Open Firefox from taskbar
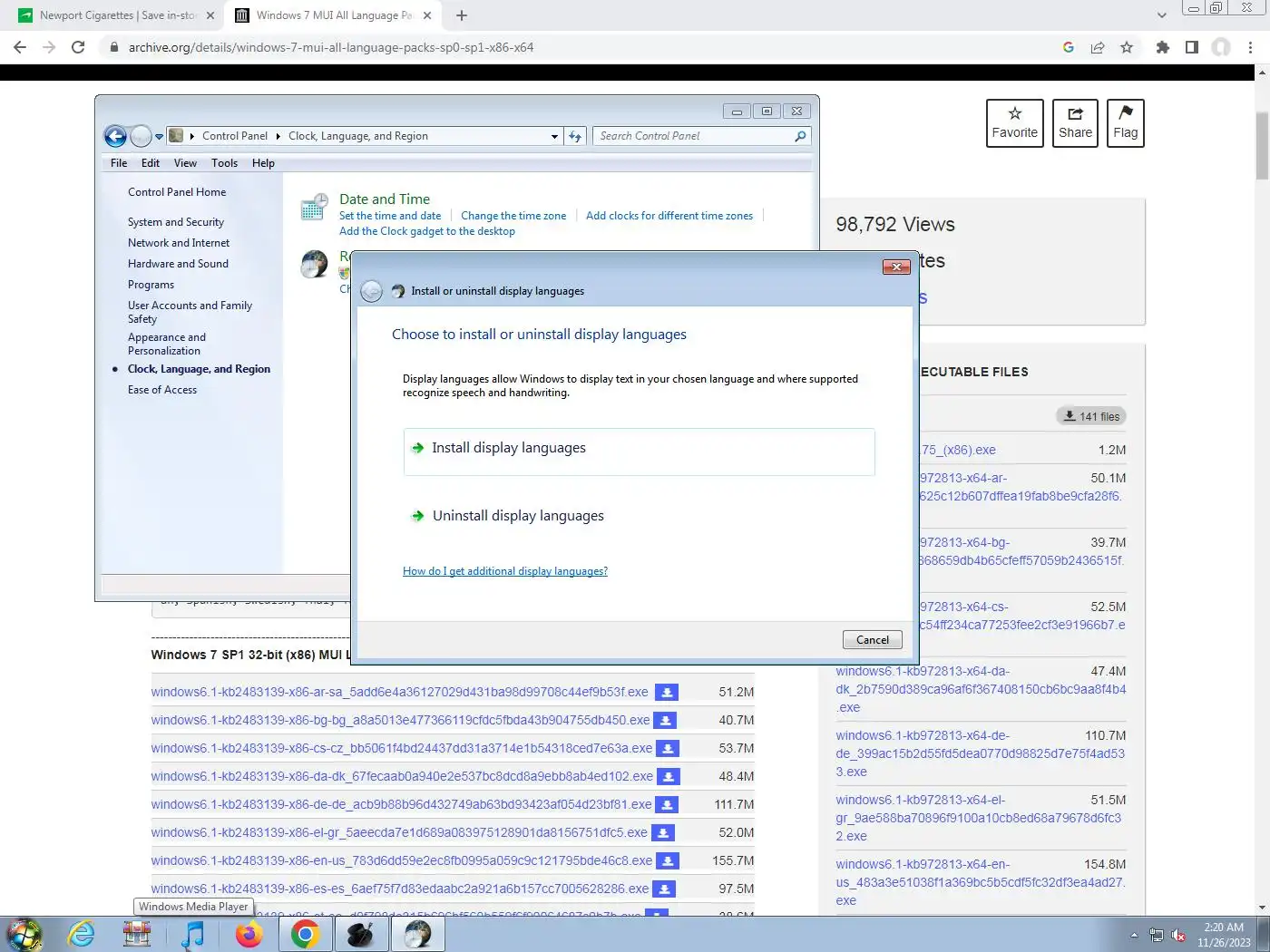 pos(249,935)
